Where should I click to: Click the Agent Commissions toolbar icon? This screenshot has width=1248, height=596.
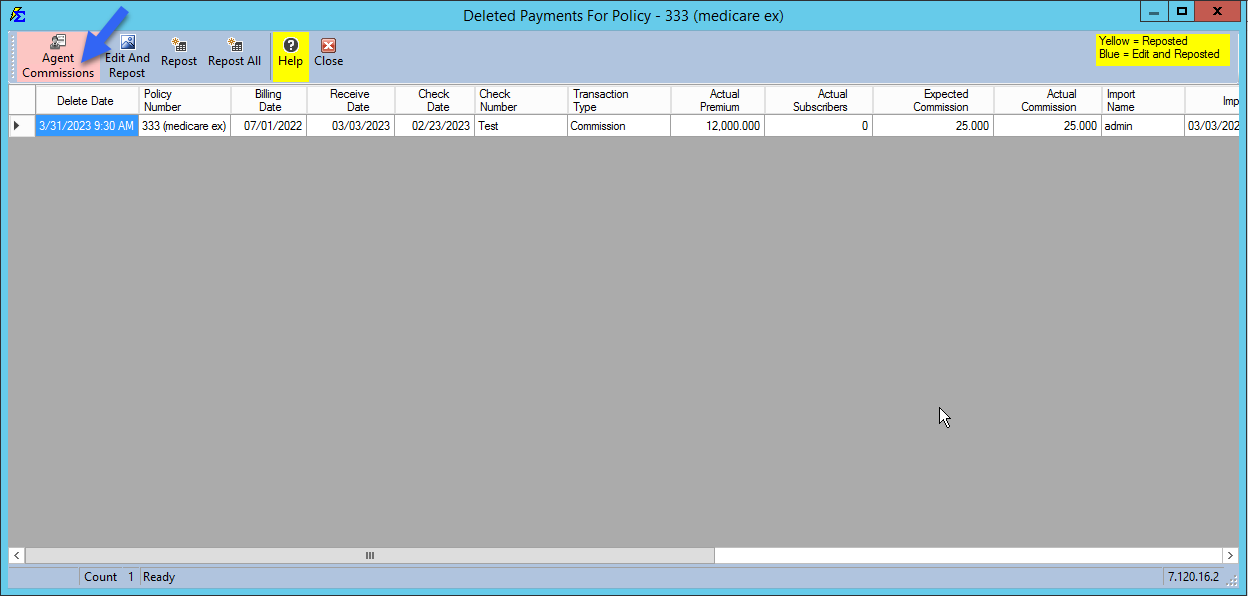point(57,54)
